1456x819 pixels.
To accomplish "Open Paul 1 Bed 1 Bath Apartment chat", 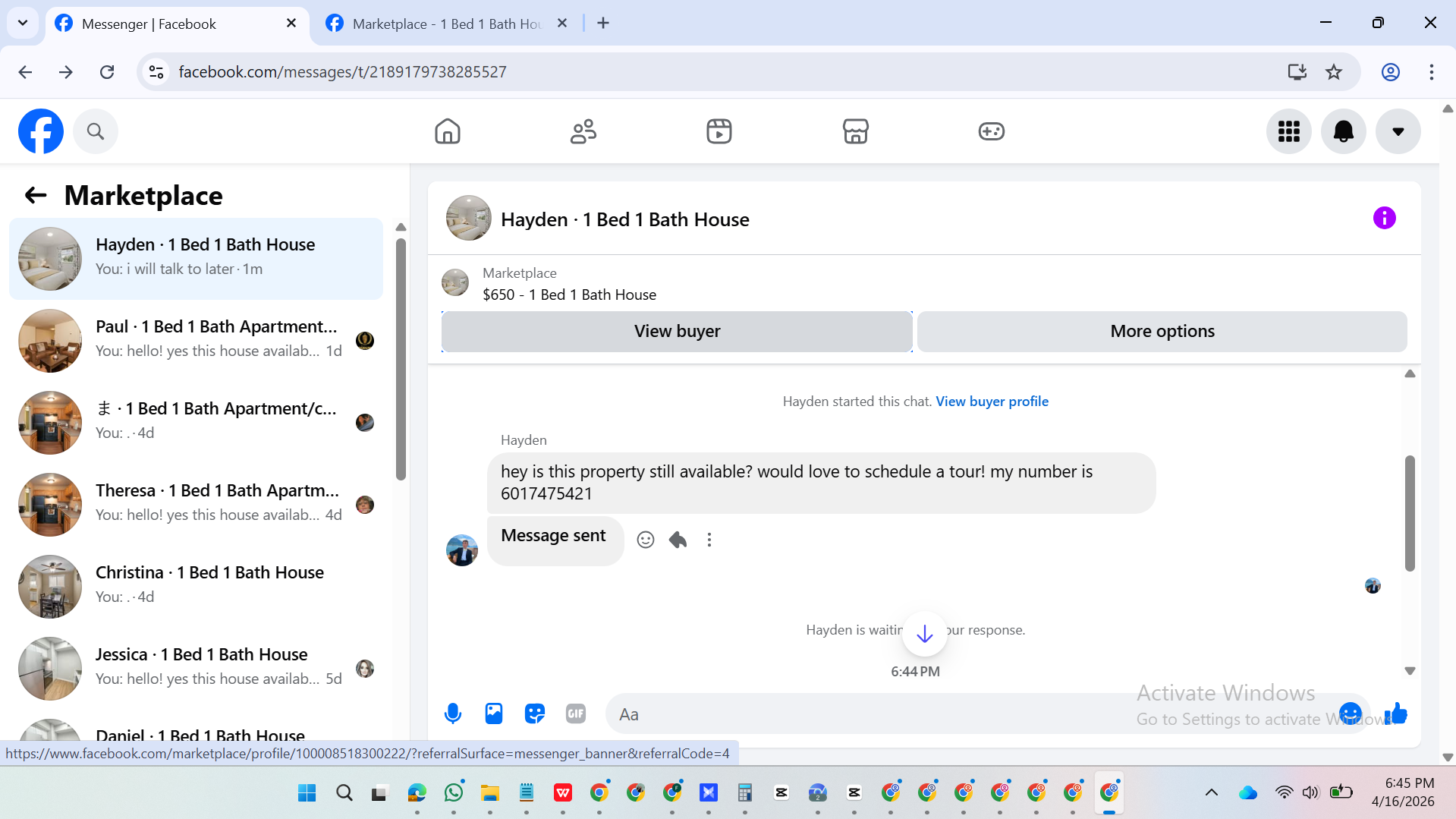I will [x=196, y=341].
